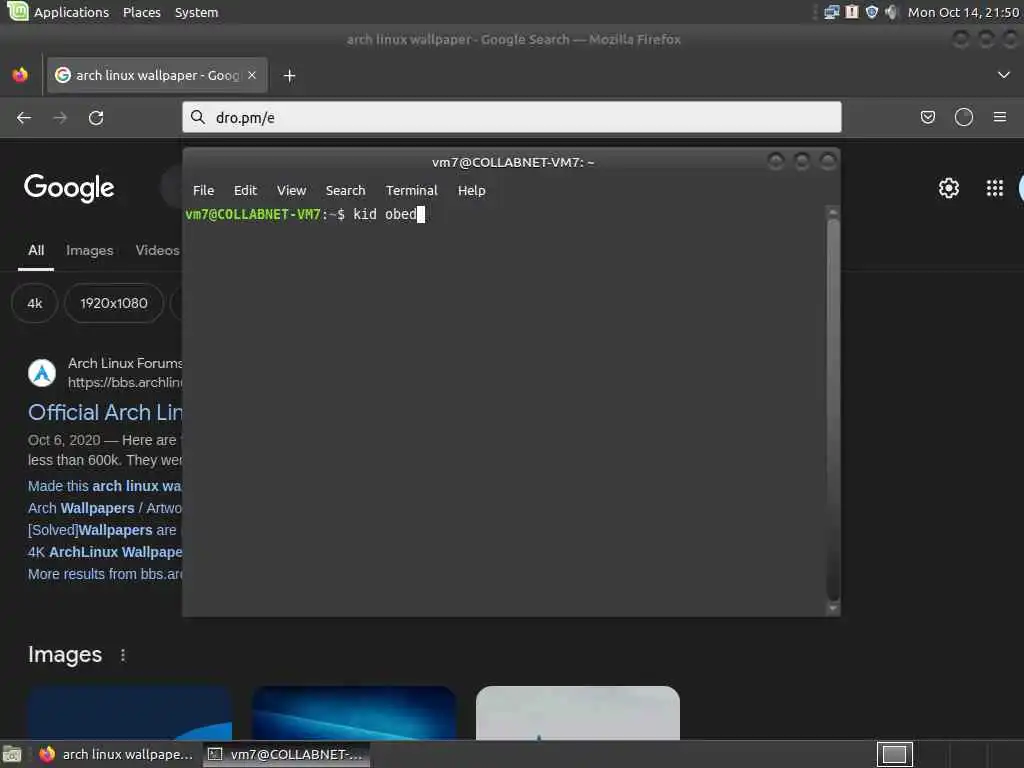Image resolution: width=1024 pixels, height=768 pixels.
Task: Switch to Firefox in the bottom taskbar
Action: [116, 754]
